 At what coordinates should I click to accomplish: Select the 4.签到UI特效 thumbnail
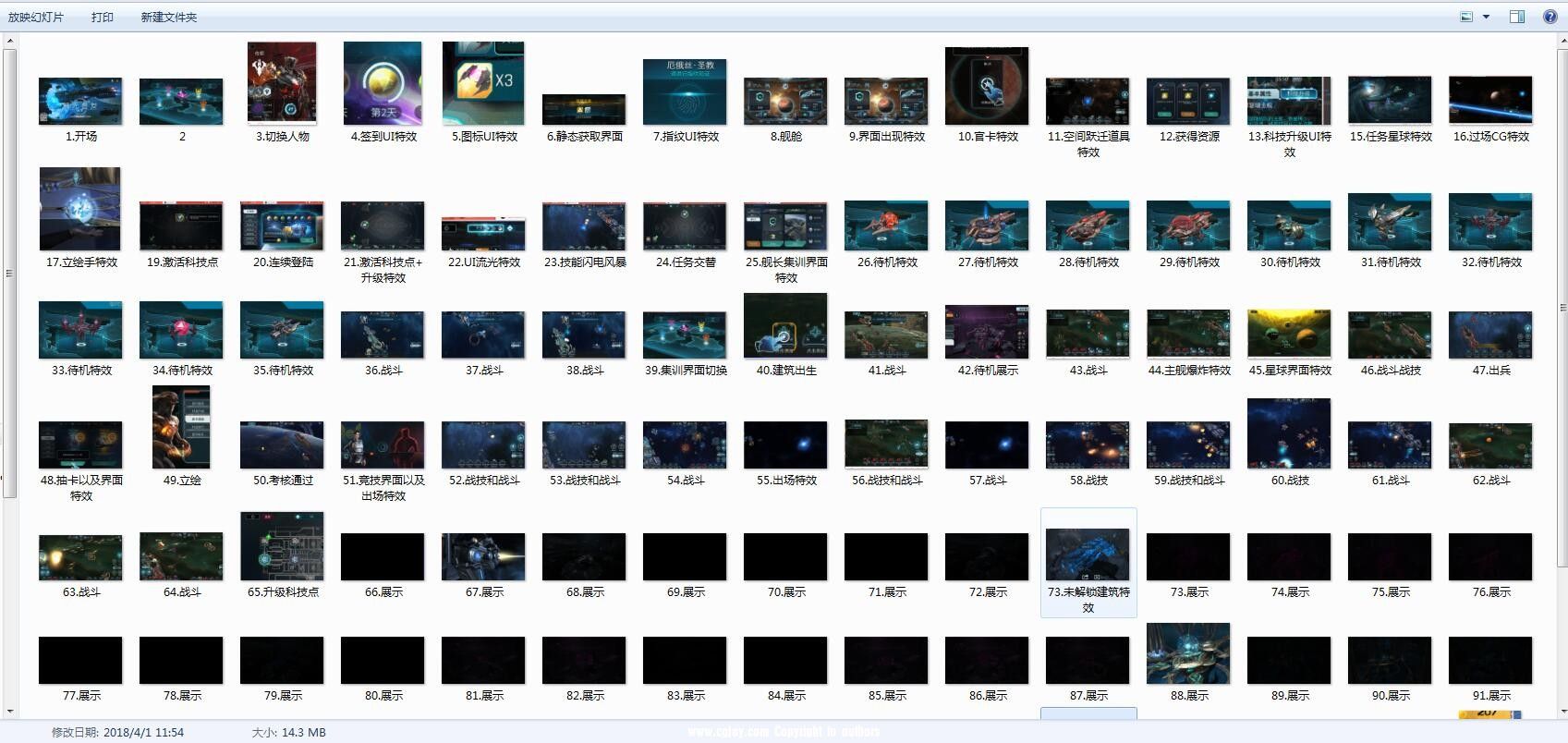tap(383, 83)
